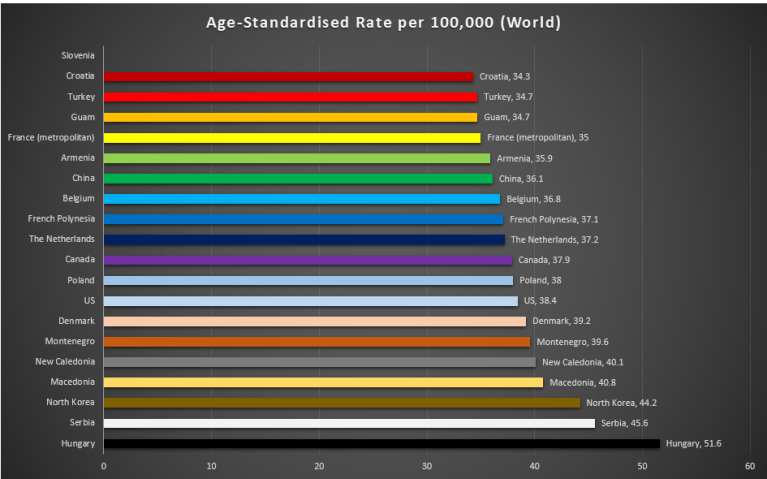Click the chart title 'Age-Standardised Rate per 100,000 (World)'

coord(383,21)
